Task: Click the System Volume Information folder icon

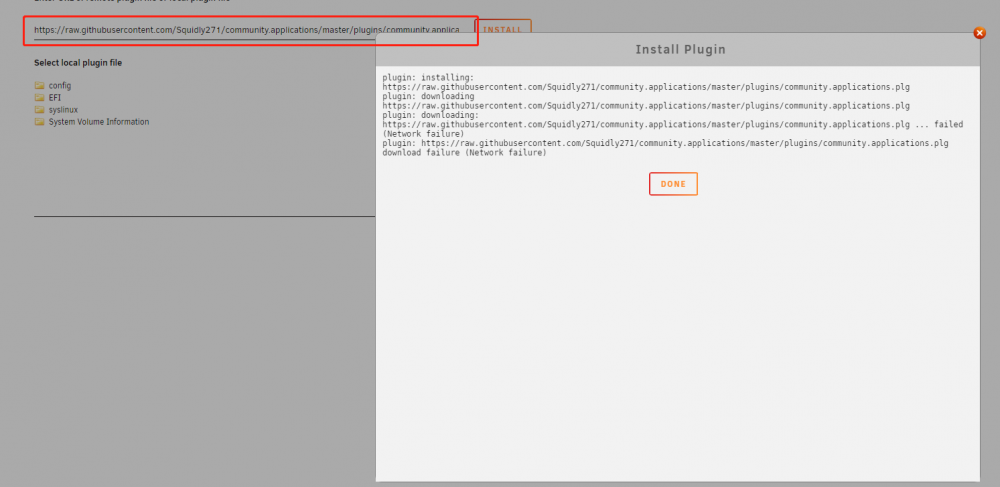Action: (40, 122)
